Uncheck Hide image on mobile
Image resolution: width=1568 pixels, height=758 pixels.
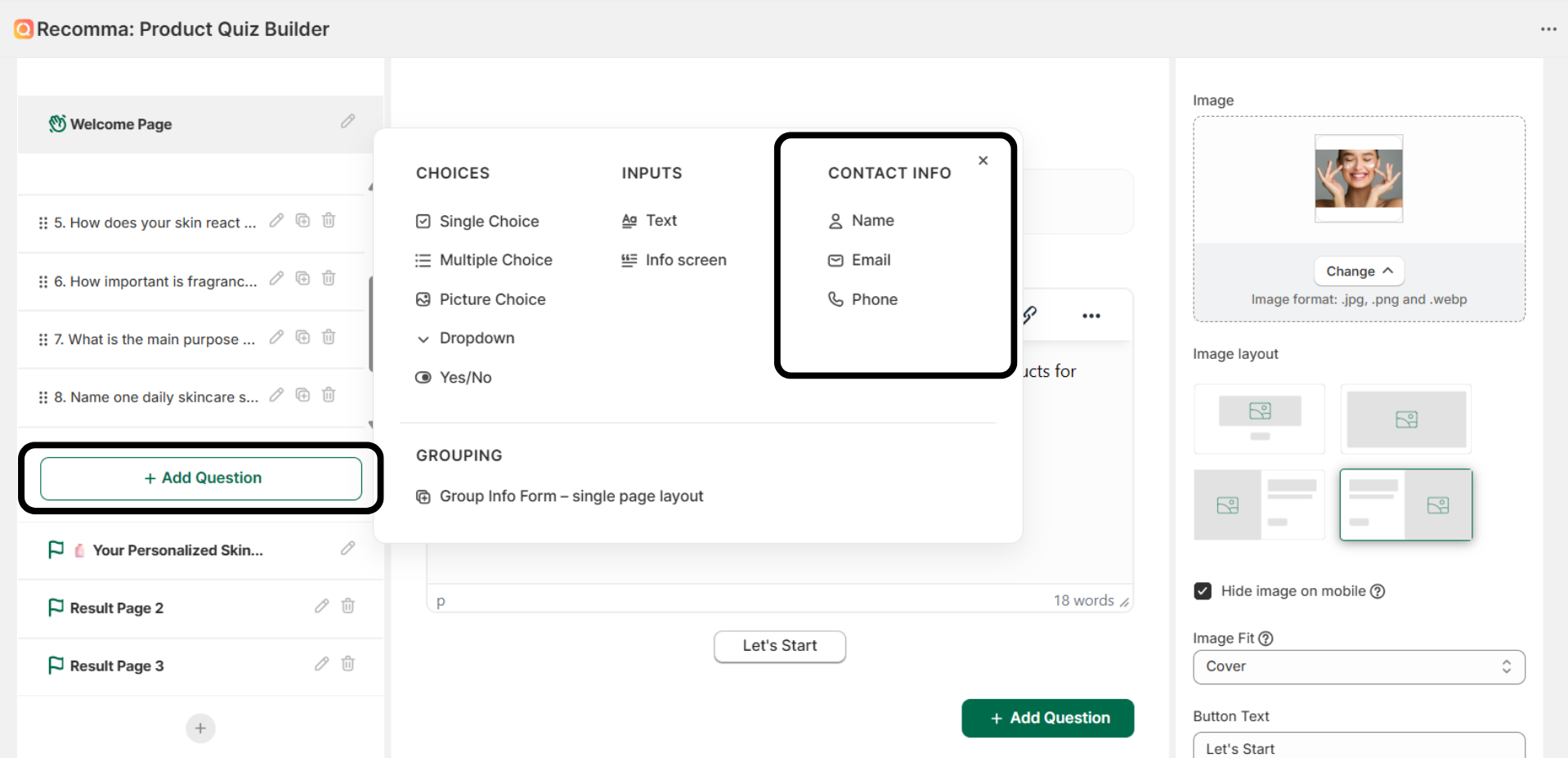[1203, 591]
